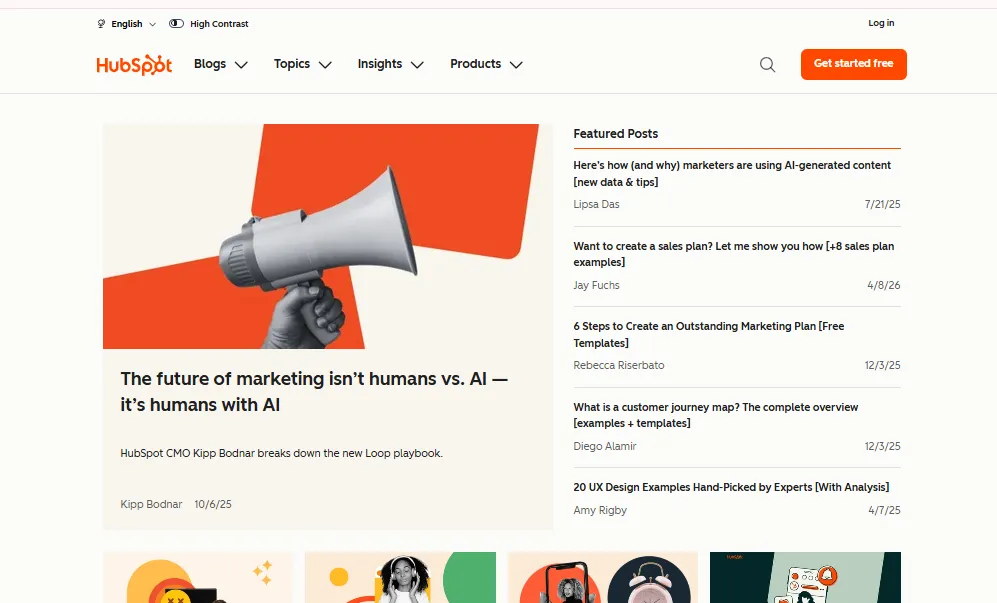The height and width of the screenshot is (603, 997).
Task: Open the AI-generated content marketers post
Action: [732, 174]
